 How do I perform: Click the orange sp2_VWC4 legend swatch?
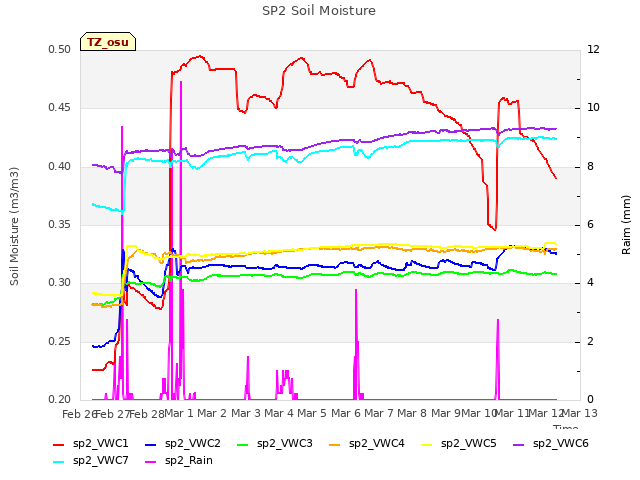tap(335, 445)
